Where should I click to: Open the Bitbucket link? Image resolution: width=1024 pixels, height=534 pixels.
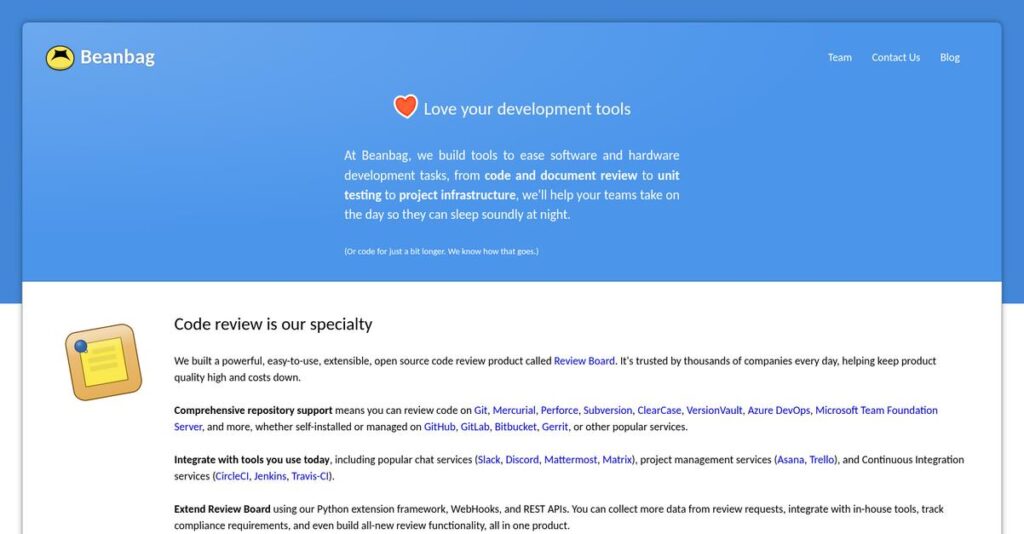pyautogui.click(x=515, y=427)
